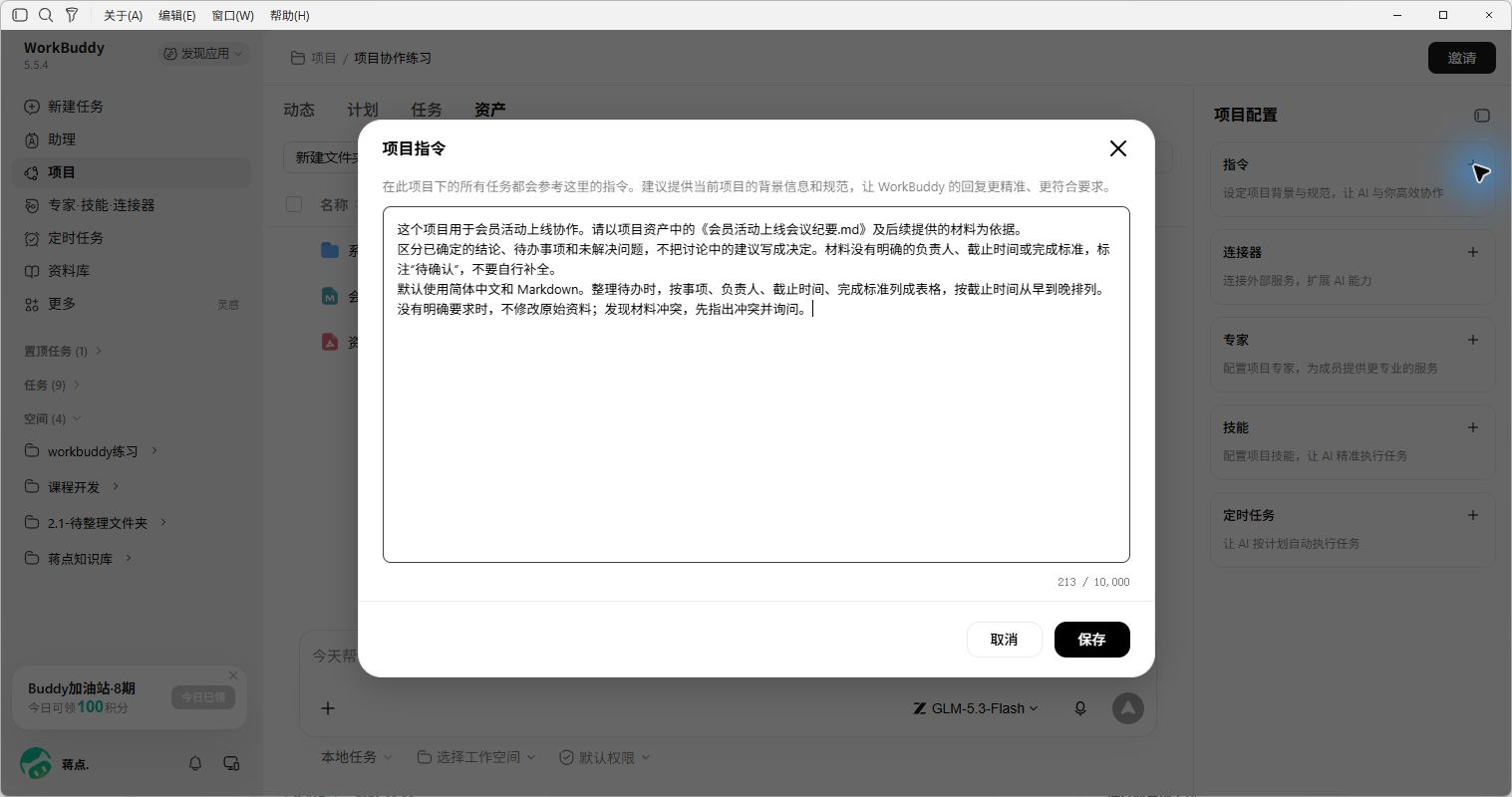The image size is (1512, 797).
Task: Open search via the magnifier icon
Action: [46, 15]
